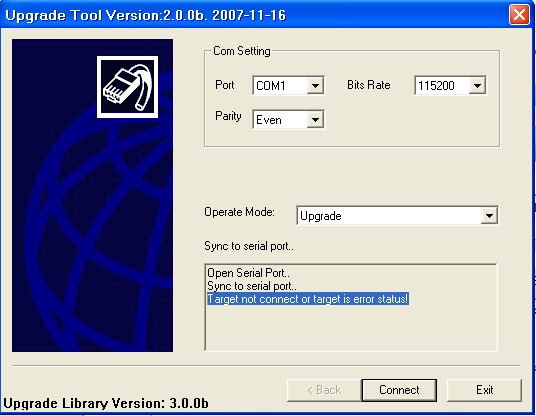Click the disabled Back button
Viewport: 536px width, 416px height.
[x=324, y=390]
